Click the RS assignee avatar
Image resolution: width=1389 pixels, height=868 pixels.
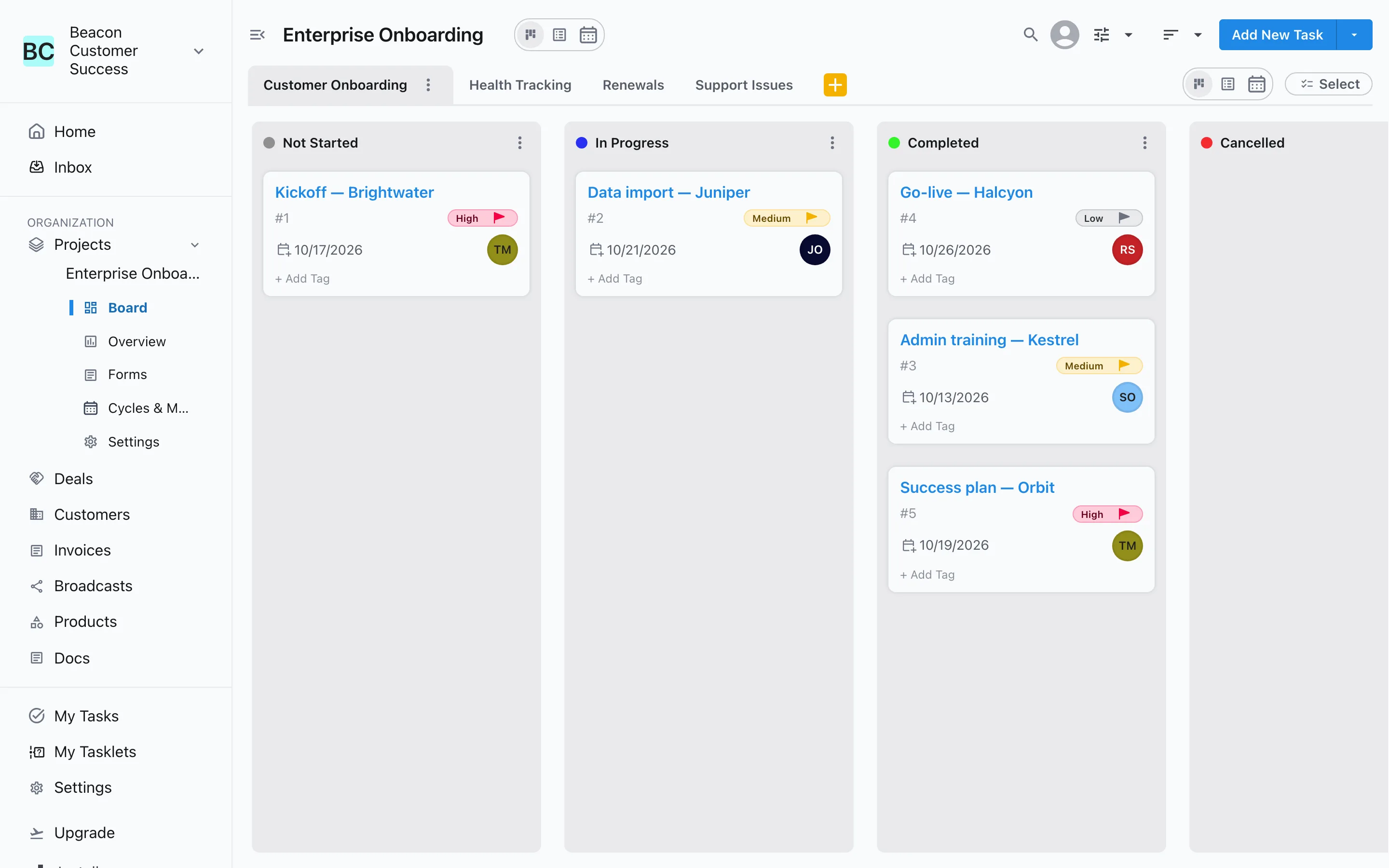1127,250
